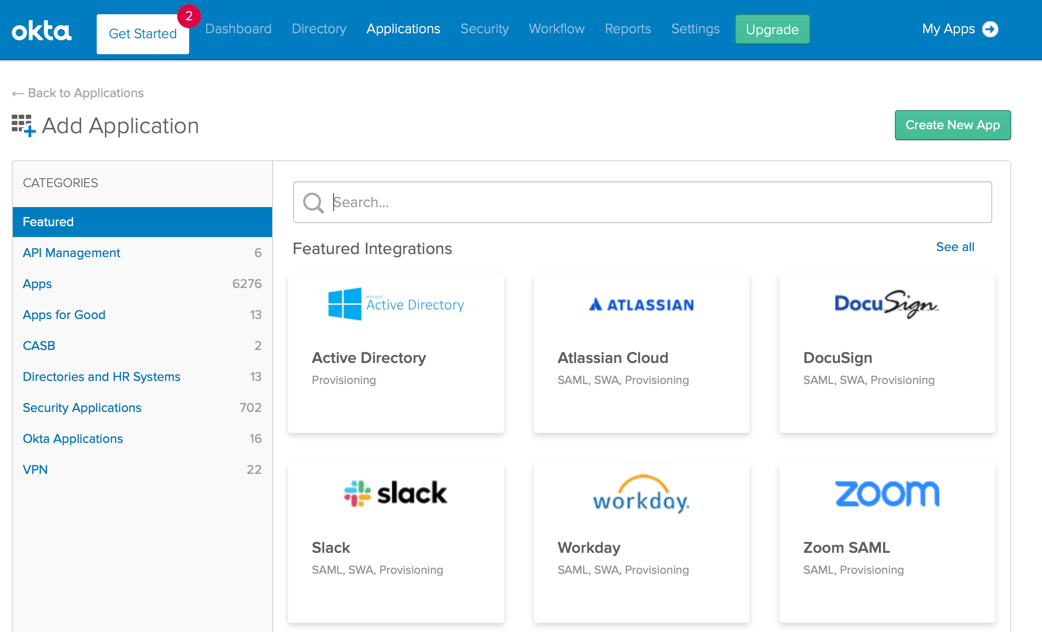This screenshot has height=632, width=1042.
Task: Select the Security Applications category
Action: 82,408
